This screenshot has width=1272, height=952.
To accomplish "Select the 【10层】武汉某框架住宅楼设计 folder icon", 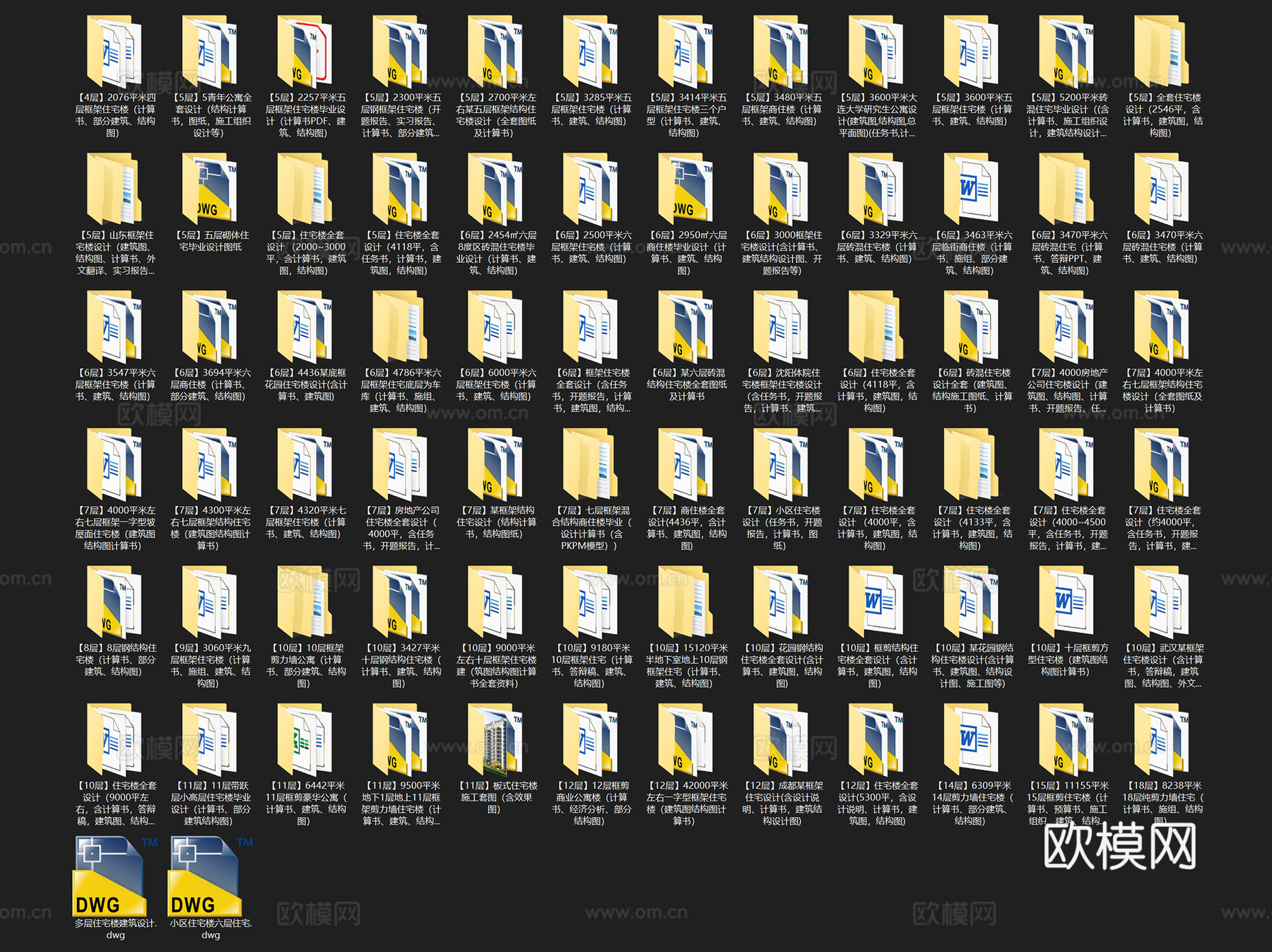I will tap(1162, 604).
